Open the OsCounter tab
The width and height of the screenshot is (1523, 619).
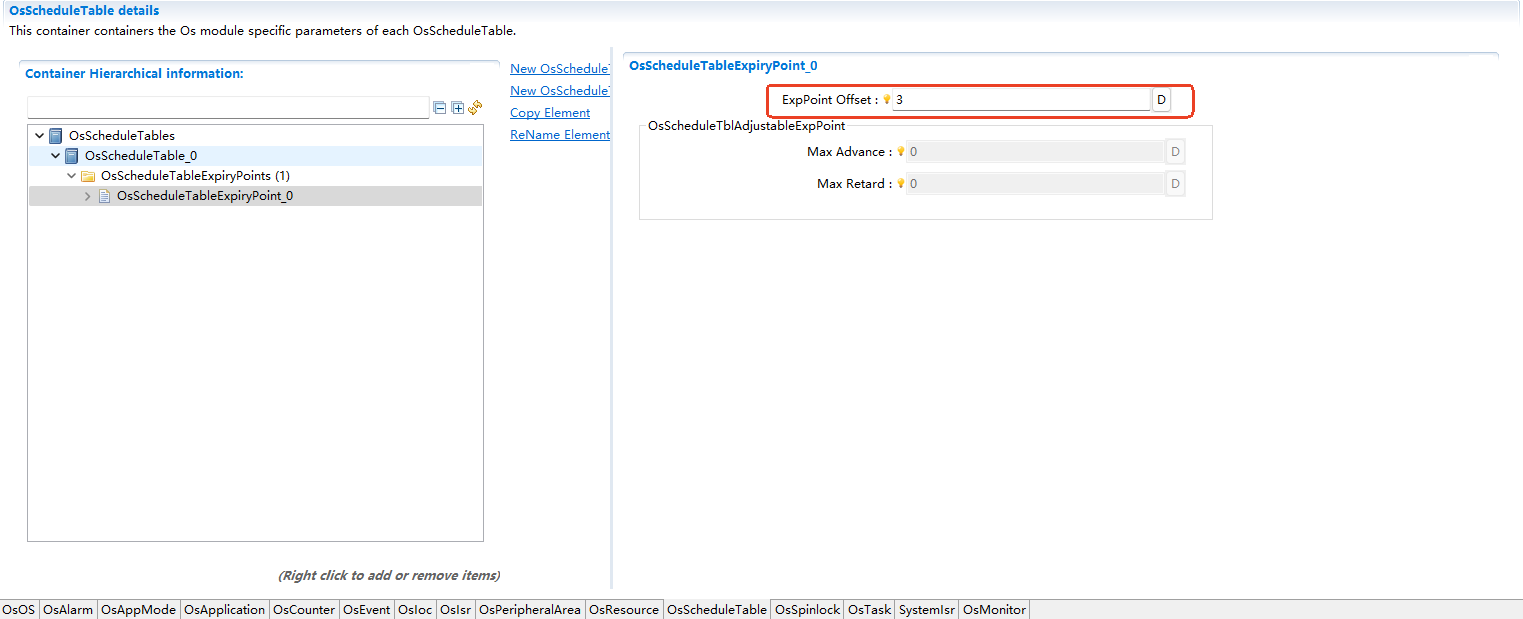pyautogui.click(x=303, y=609)
